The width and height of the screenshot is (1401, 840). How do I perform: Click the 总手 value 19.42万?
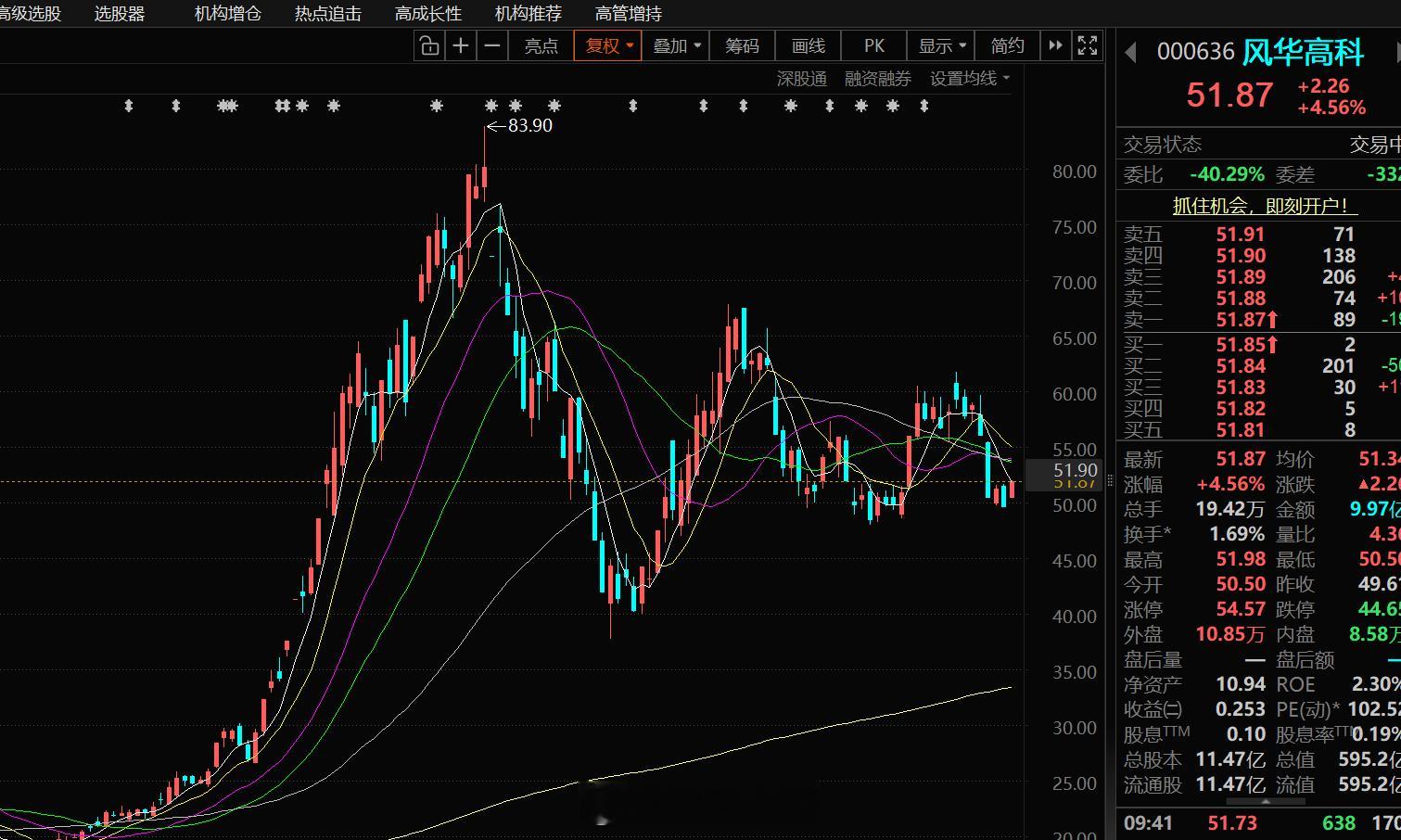tap(1229, 509)
